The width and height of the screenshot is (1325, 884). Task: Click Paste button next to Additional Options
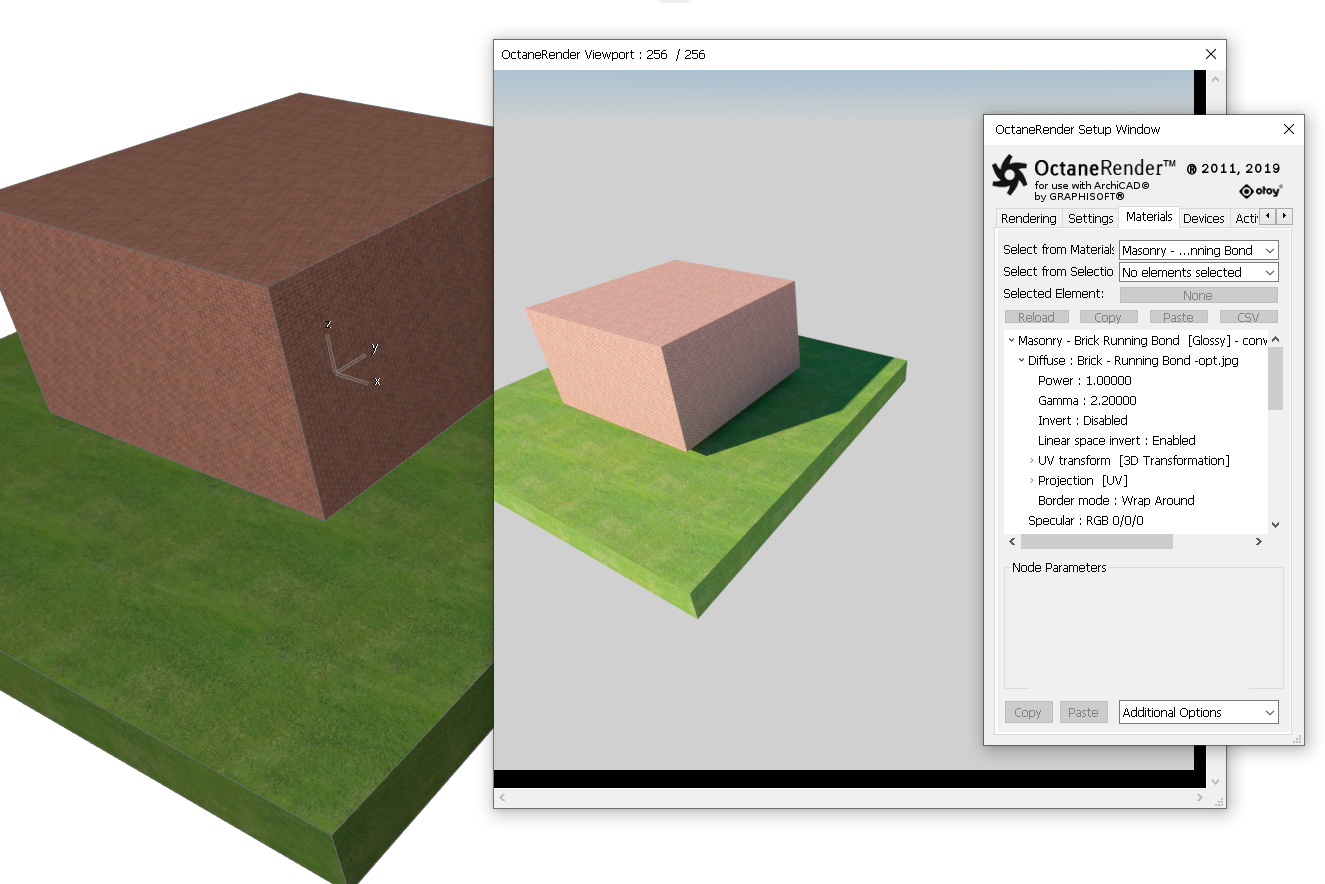click(x=1083, y=712)
